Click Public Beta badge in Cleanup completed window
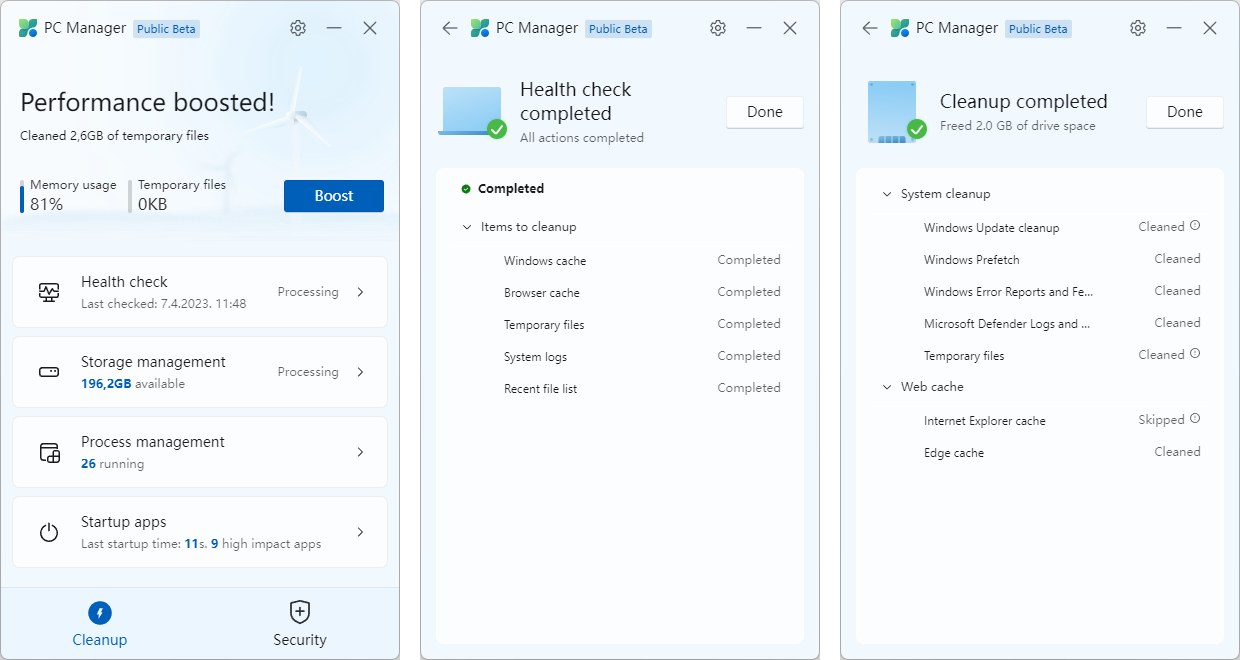The width and height of the screenshot is (1240, 660). click(x=1039, y=29)
